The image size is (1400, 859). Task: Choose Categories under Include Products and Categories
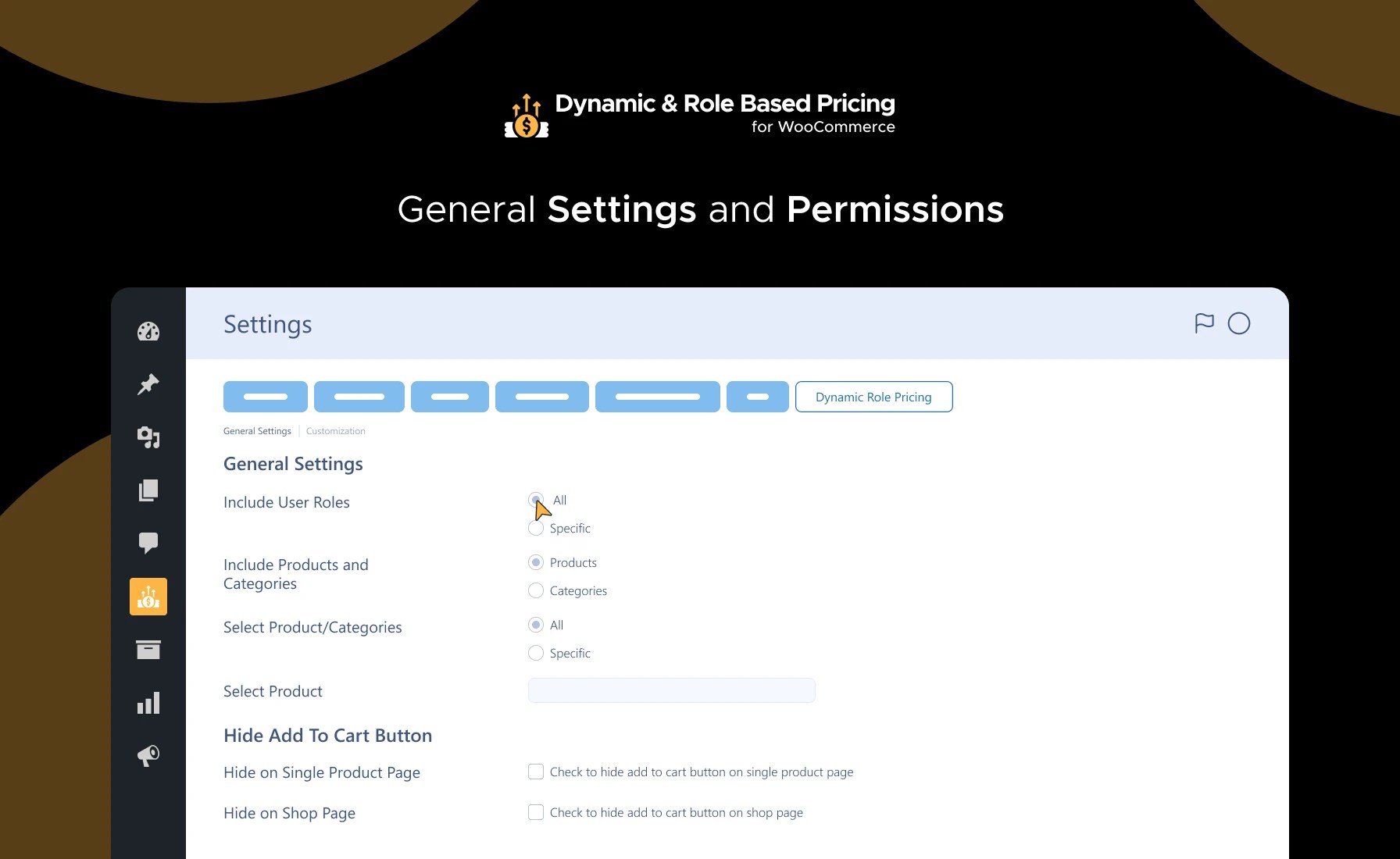[x=536, y=590]
